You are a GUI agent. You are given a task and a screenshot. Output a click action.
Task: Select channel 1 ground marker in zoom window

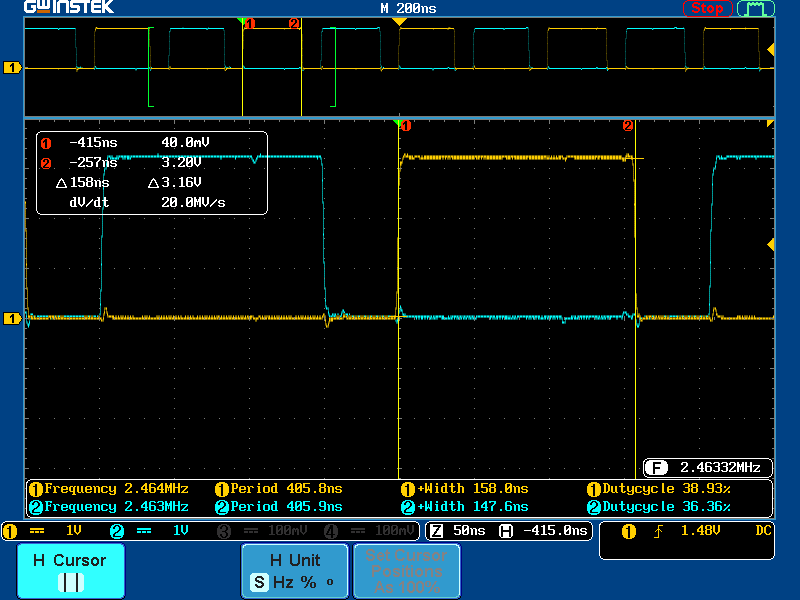(x=12, y=318)
